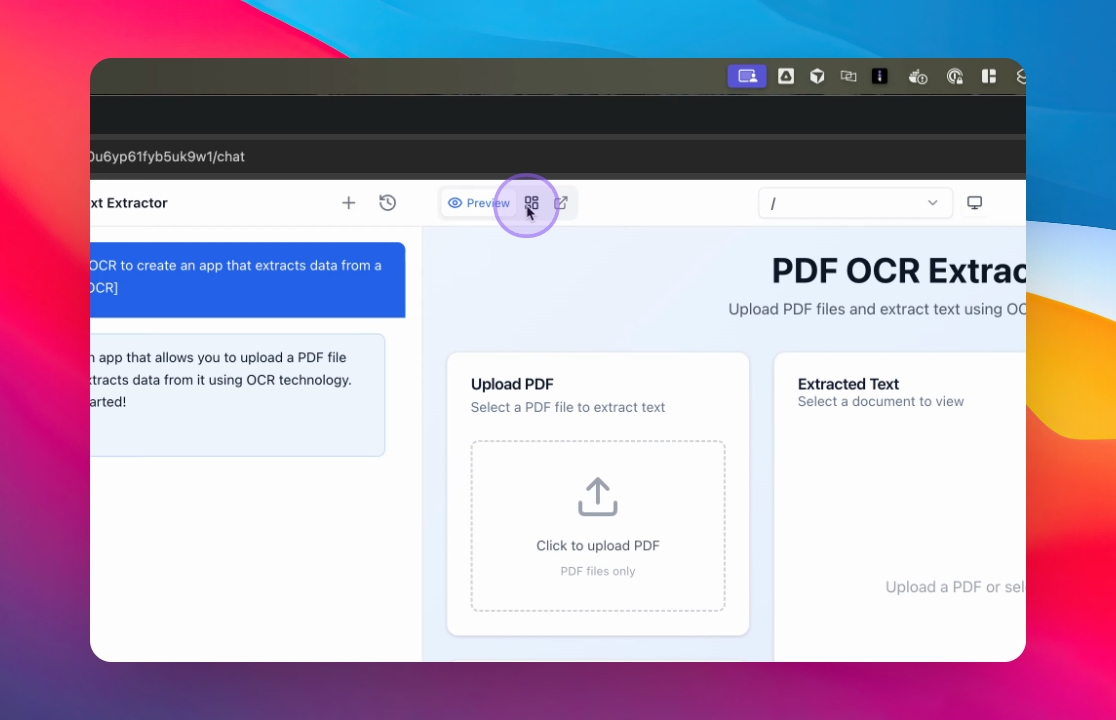Click 'Select a document to view' text
This screenshot has width=1116, height=720.
[880, 401]
